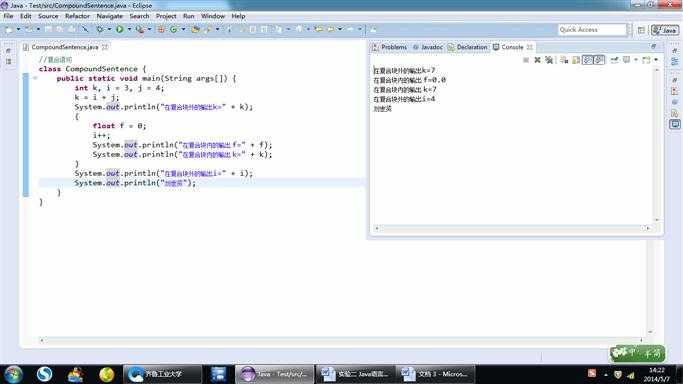Image resolution: width=683 pixels, height=384 pixels.
Task: Click the Open Type folder icon
Action: point(196,29)
